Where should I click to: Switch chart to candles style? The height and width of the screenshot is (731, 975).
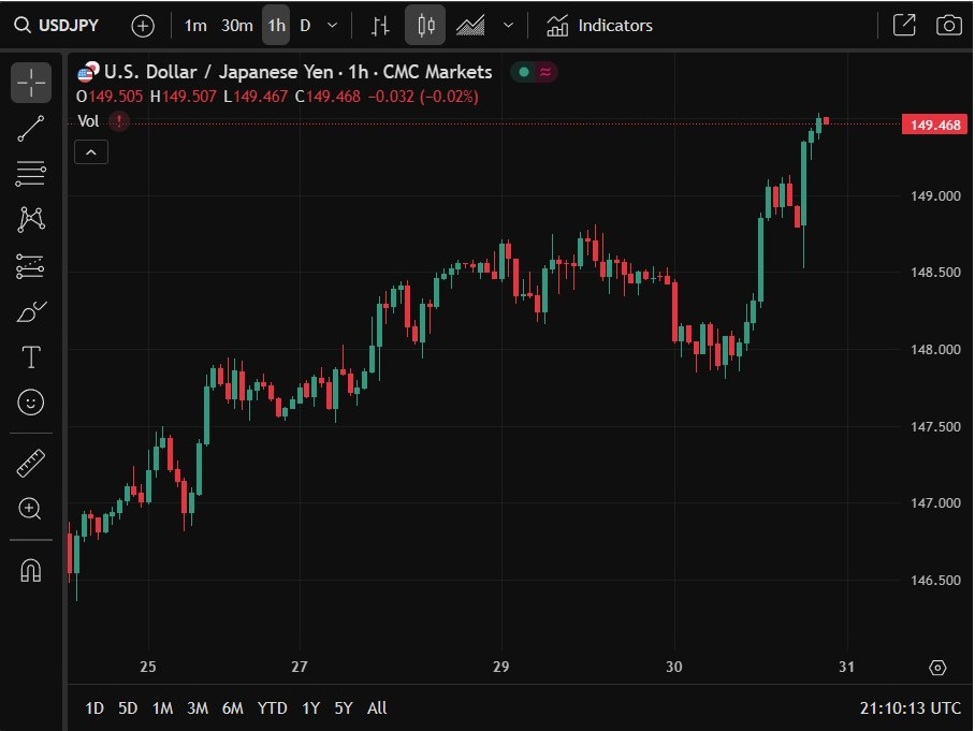coord(424,25)
